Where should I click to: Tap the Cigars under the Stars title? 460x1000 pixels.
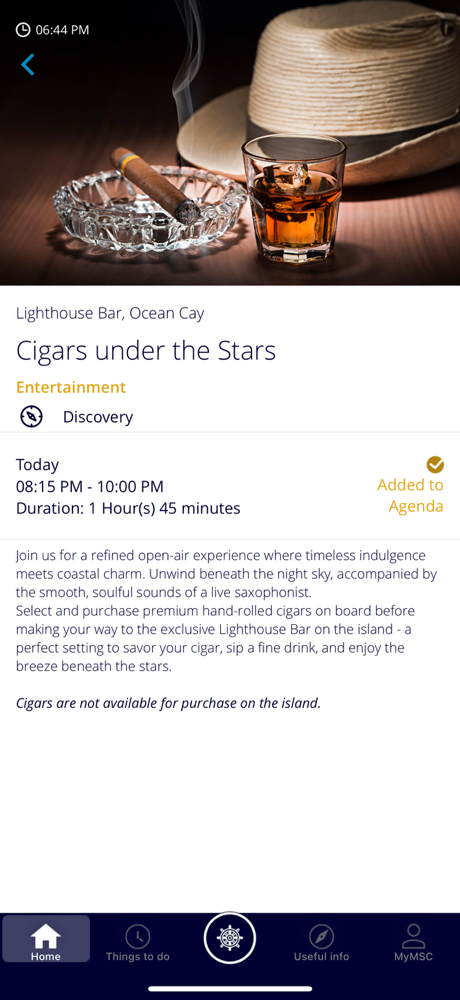(x=146, y=351)
